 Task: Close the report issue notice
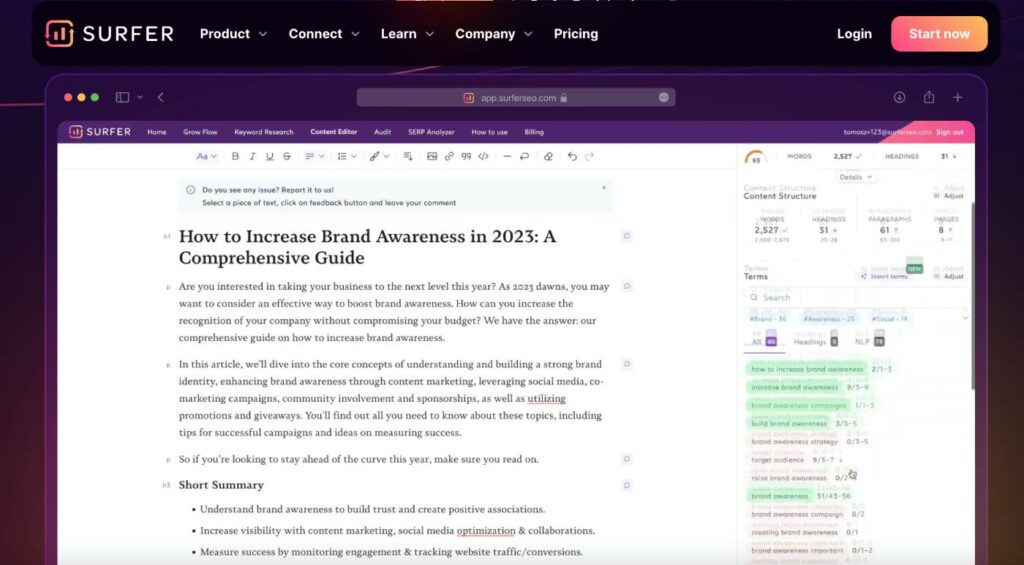click(604, 187)
